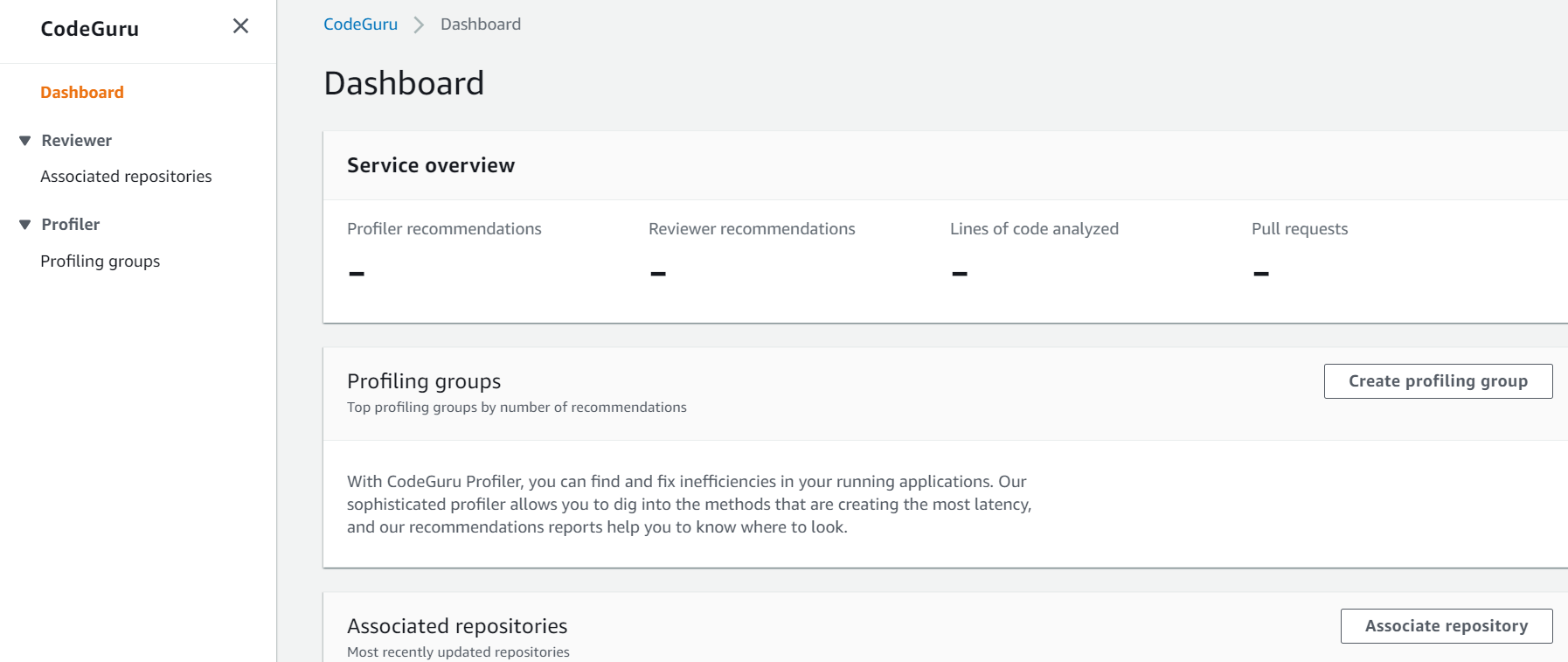Click the Dashboard breadcrumb text
Screen dimensions: 1568x662
click(481, 24)
